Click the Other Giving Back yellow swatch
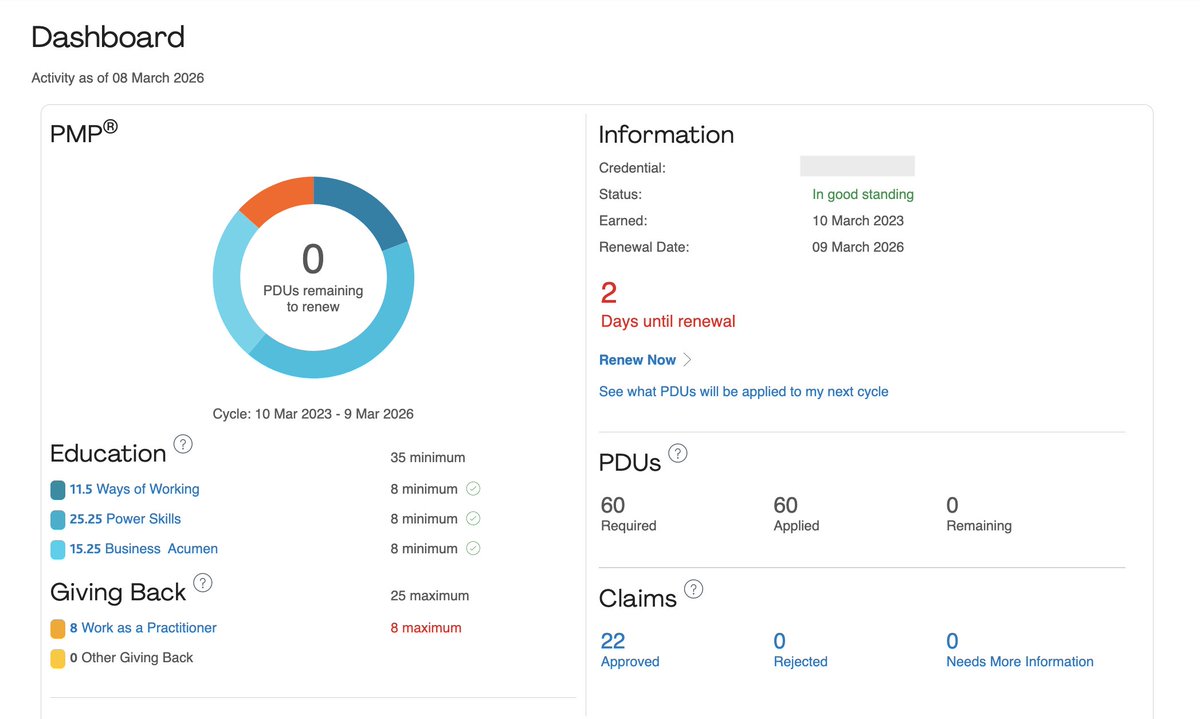This screenshot has width=1200, height=719. click(58, 659)
